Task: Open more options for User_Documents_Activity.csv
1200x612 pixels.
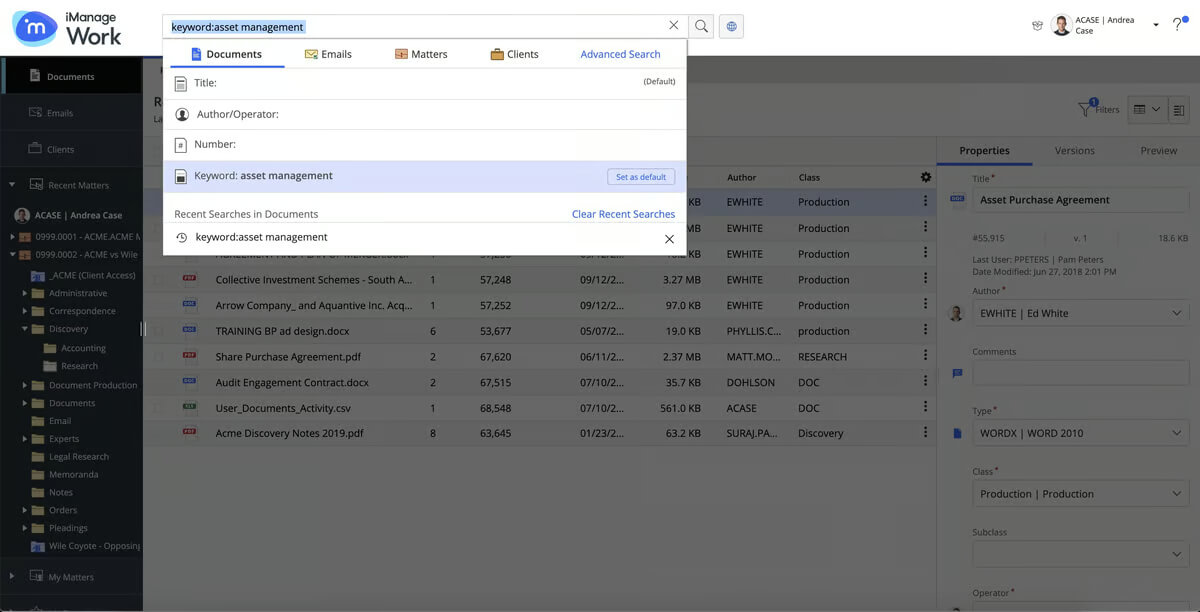Action: tap(925, 408)
